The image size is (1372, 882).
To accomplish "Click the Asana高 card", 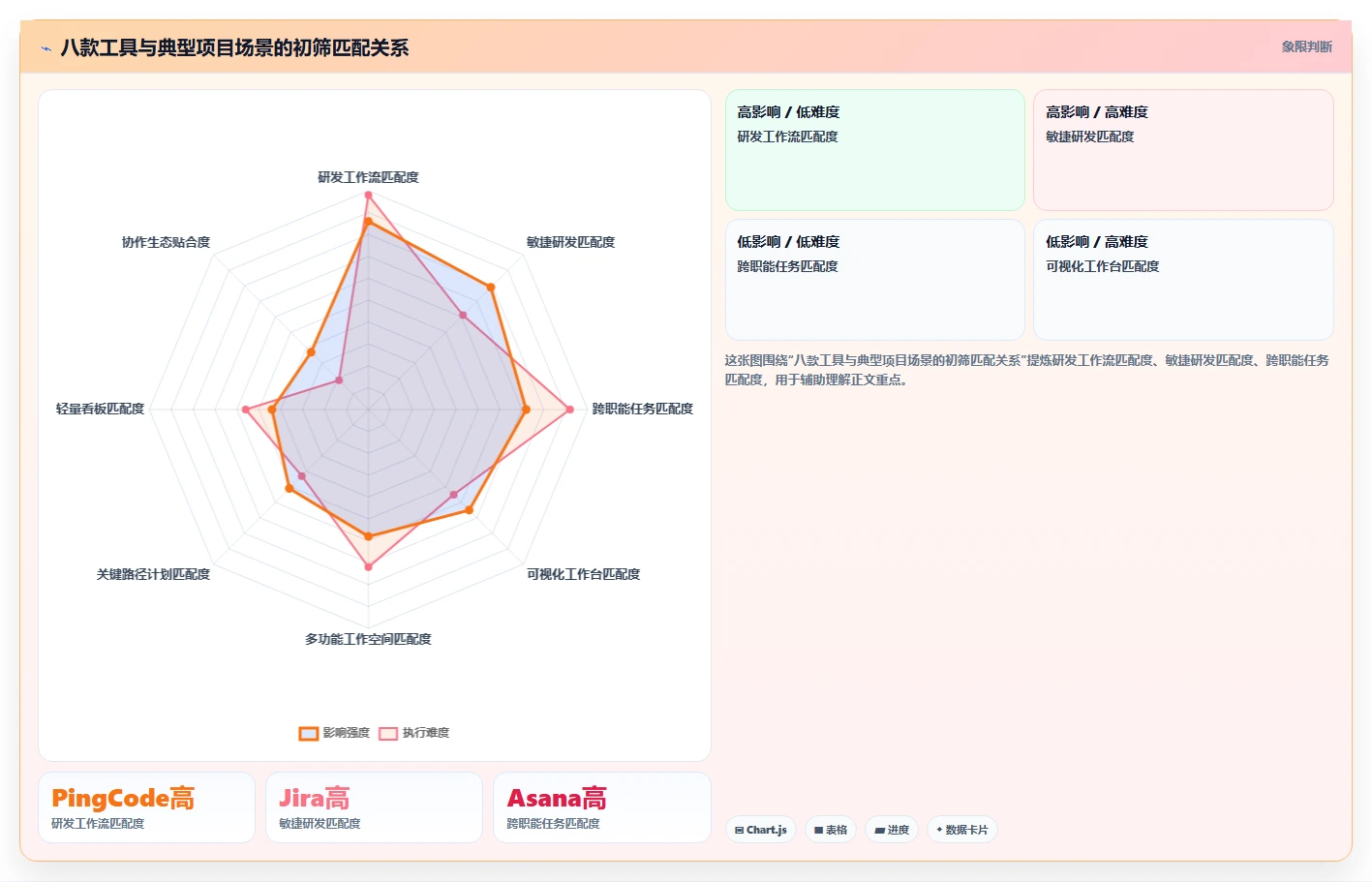I will pyautogui.click(x=602, y=807).
